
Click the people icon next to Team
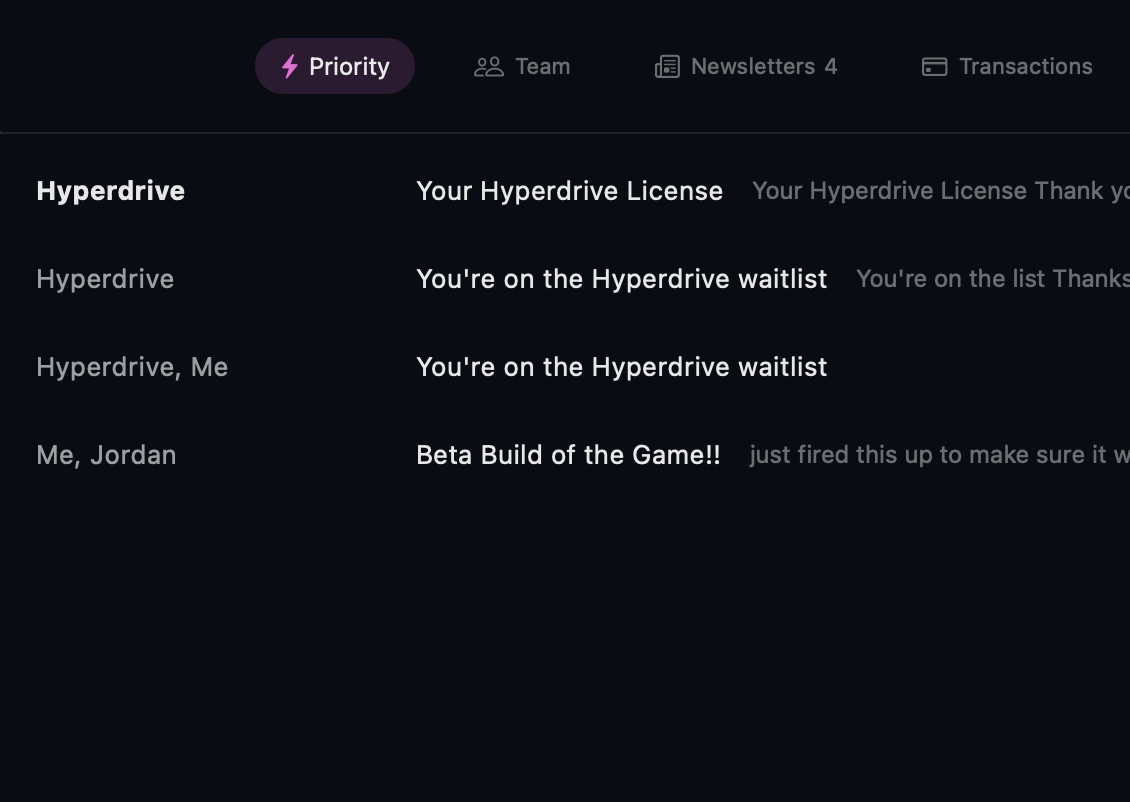pyautogui.click(x=488, y=66)
